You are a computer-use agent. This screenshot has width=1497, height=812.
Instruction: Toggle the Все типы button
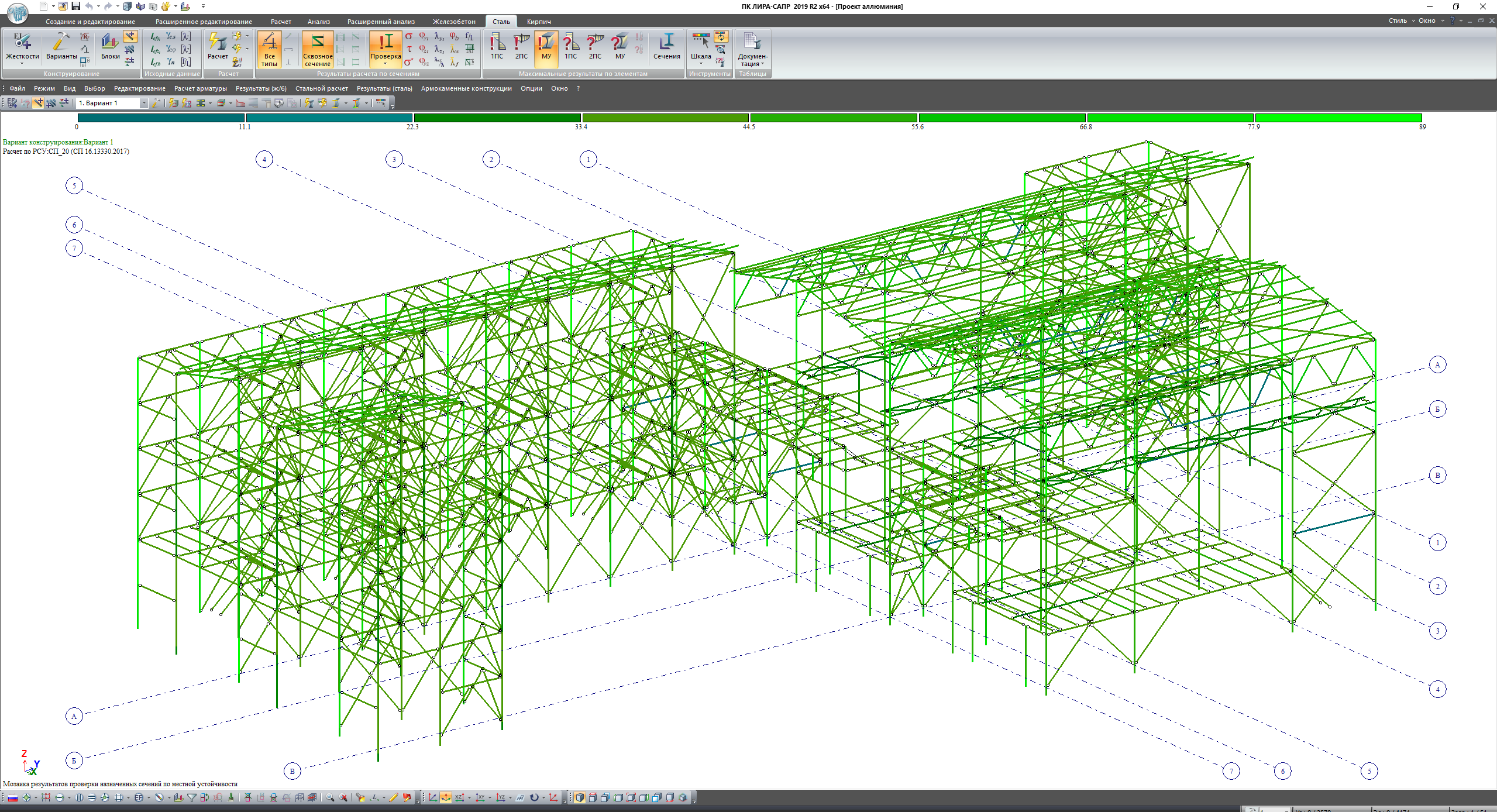click(x=269, y=49)
